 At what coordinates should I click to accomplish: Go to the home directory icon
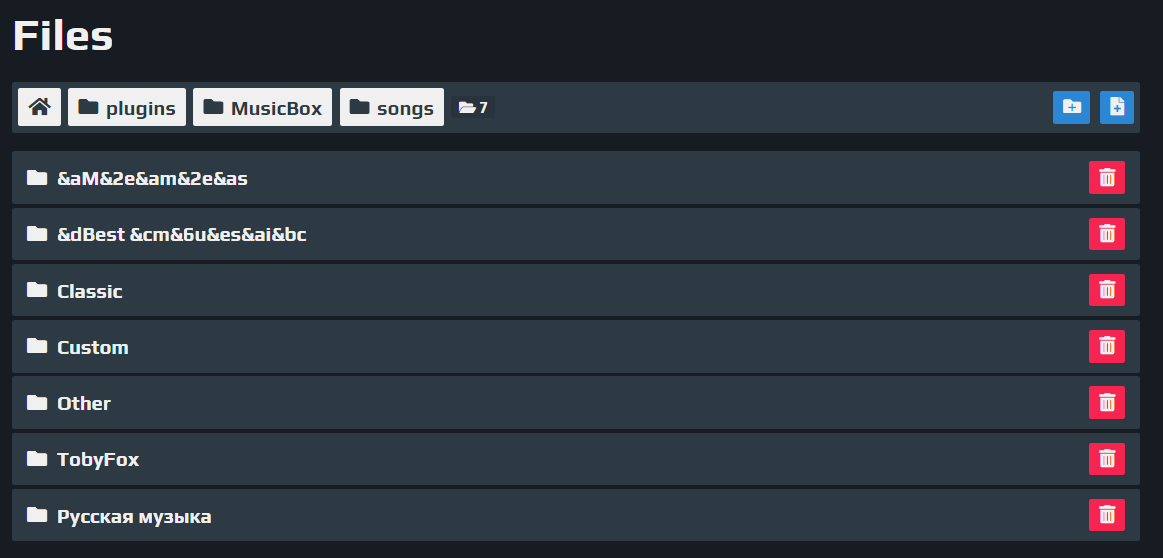point(39,108)
